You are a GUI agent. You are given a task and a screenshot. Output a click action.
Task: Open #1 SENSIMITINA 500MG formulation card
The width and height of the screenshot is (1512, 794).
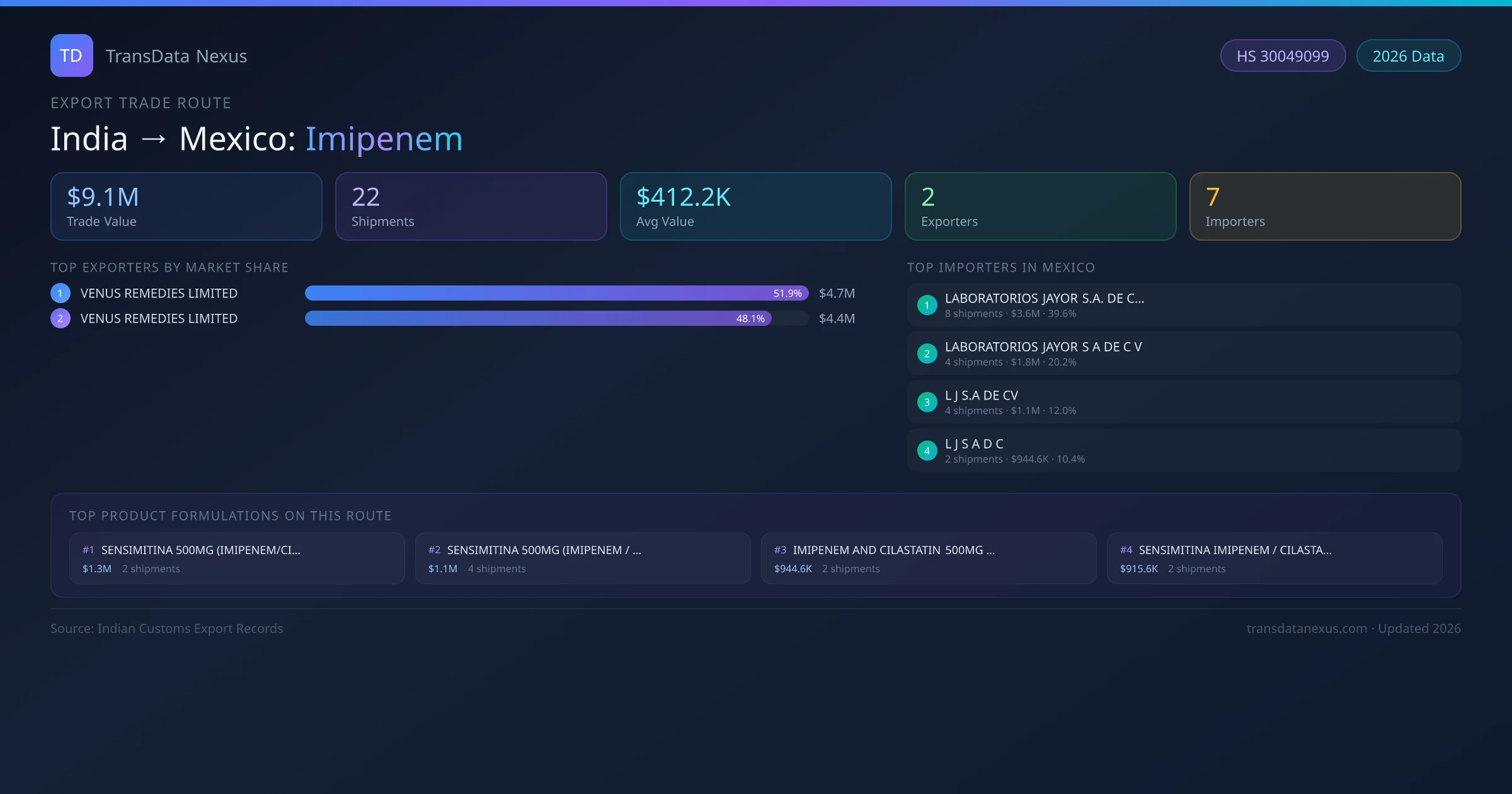click(x=237, y=558)
